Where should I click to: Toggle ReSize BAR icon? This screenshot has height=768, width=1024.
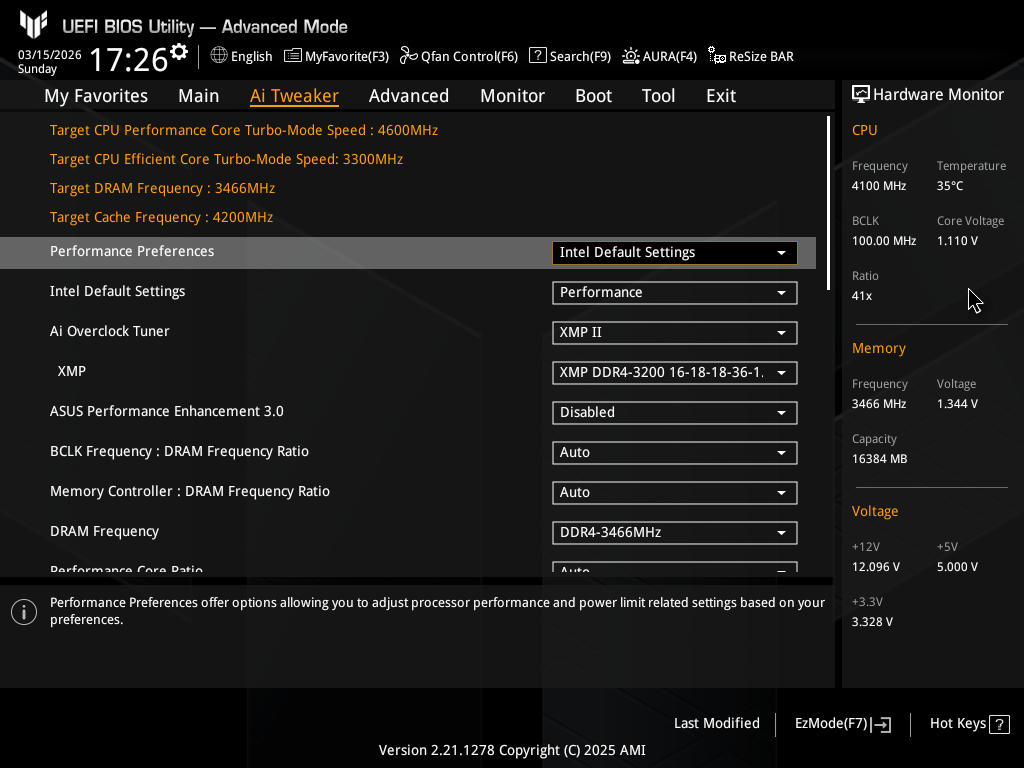click(x=716, y=56)
